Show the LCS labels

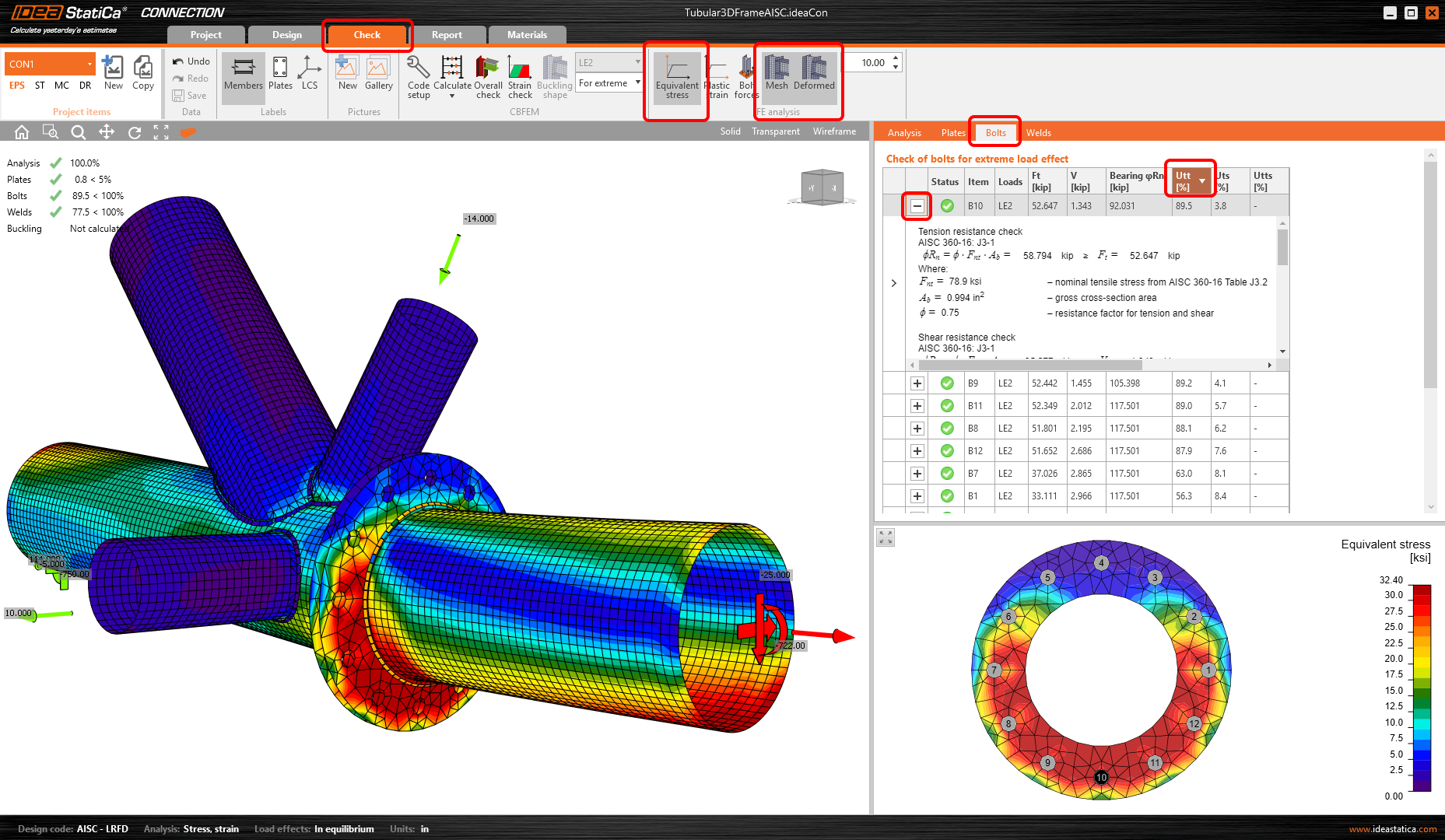tap(310, 75)
